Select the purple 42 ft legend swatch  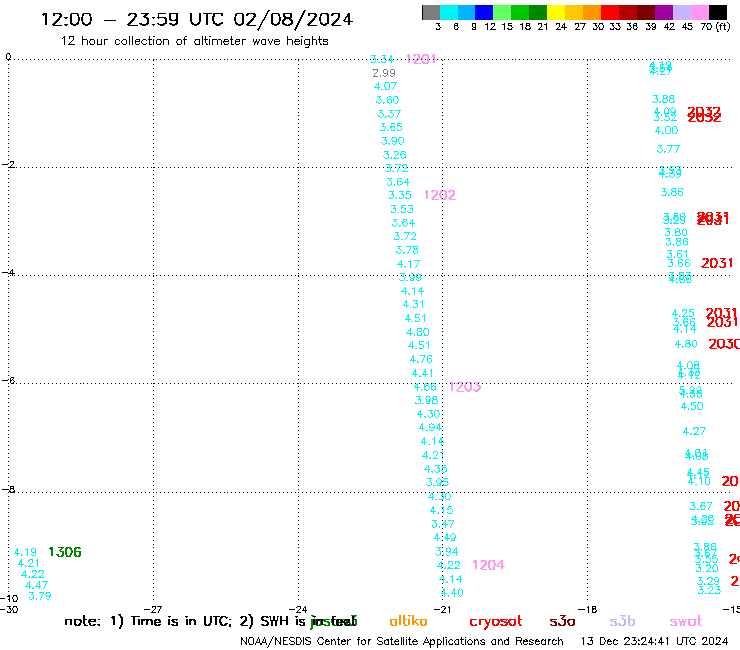click(x=664, y=12)
